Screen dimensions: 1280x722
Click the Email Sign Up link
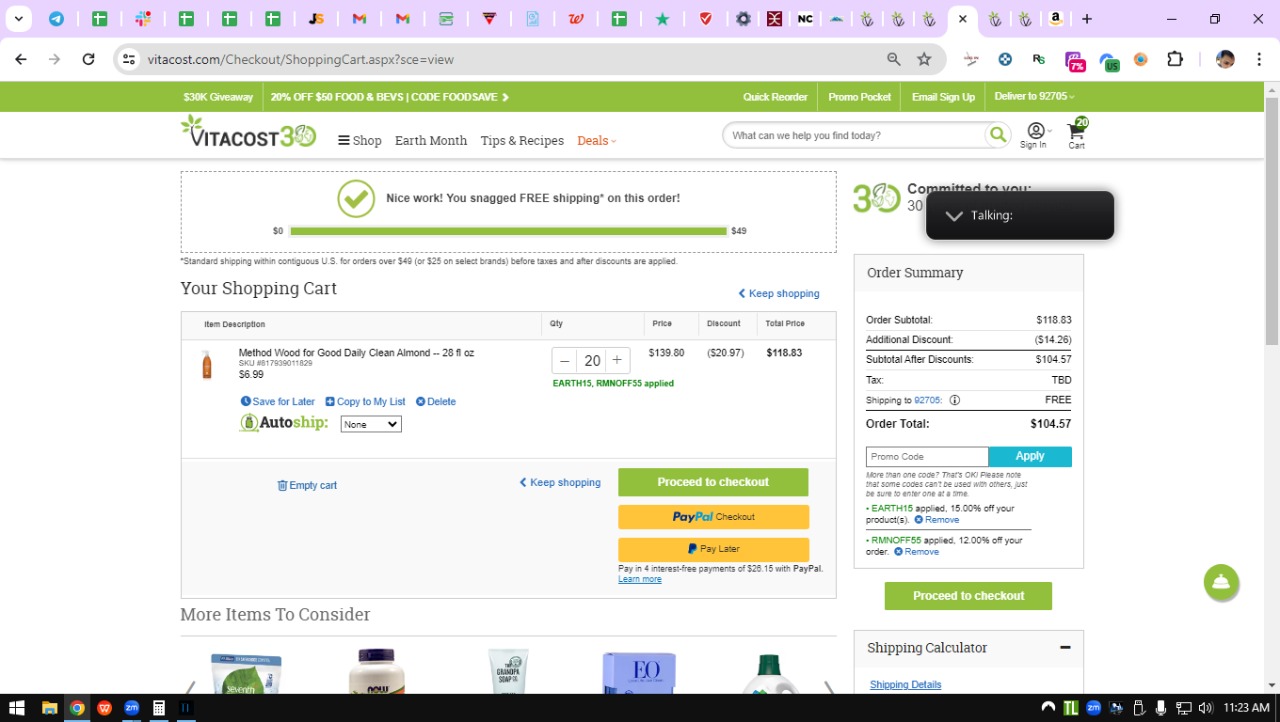click(943, 97)
